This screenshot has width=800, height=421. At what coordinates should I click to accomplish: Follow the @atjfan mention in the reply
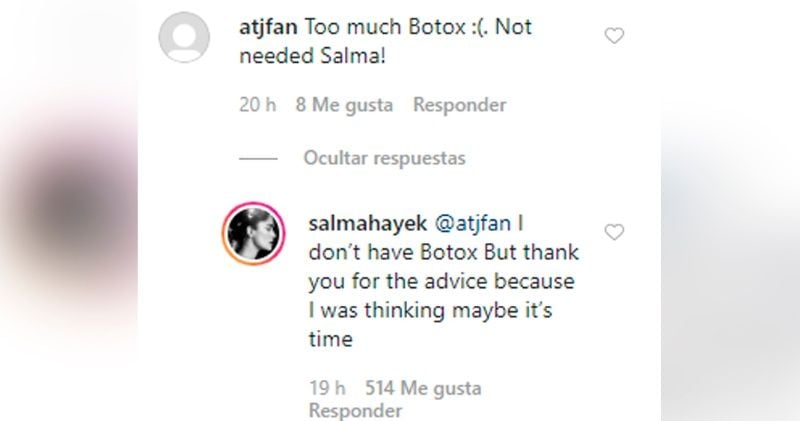tap(472, 223)
